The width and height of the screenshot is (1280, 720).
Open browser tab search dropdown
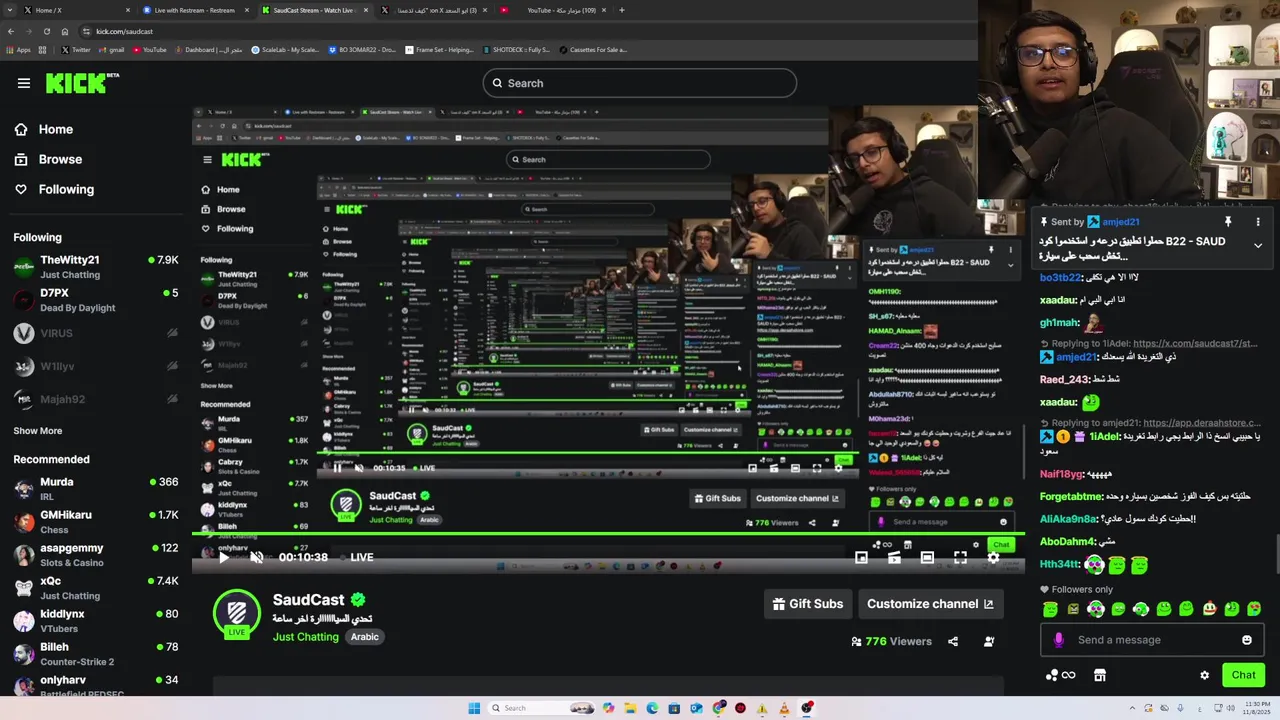click(x=9, y=10)
